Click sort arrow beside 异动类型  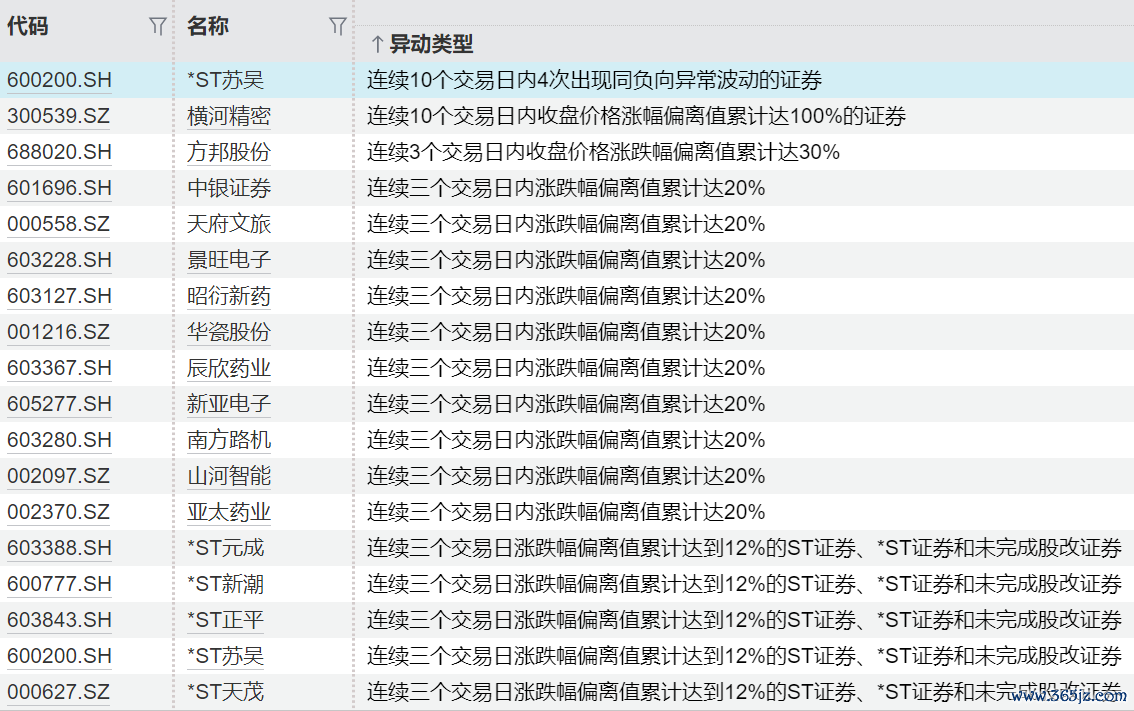(x=377, y=44)
